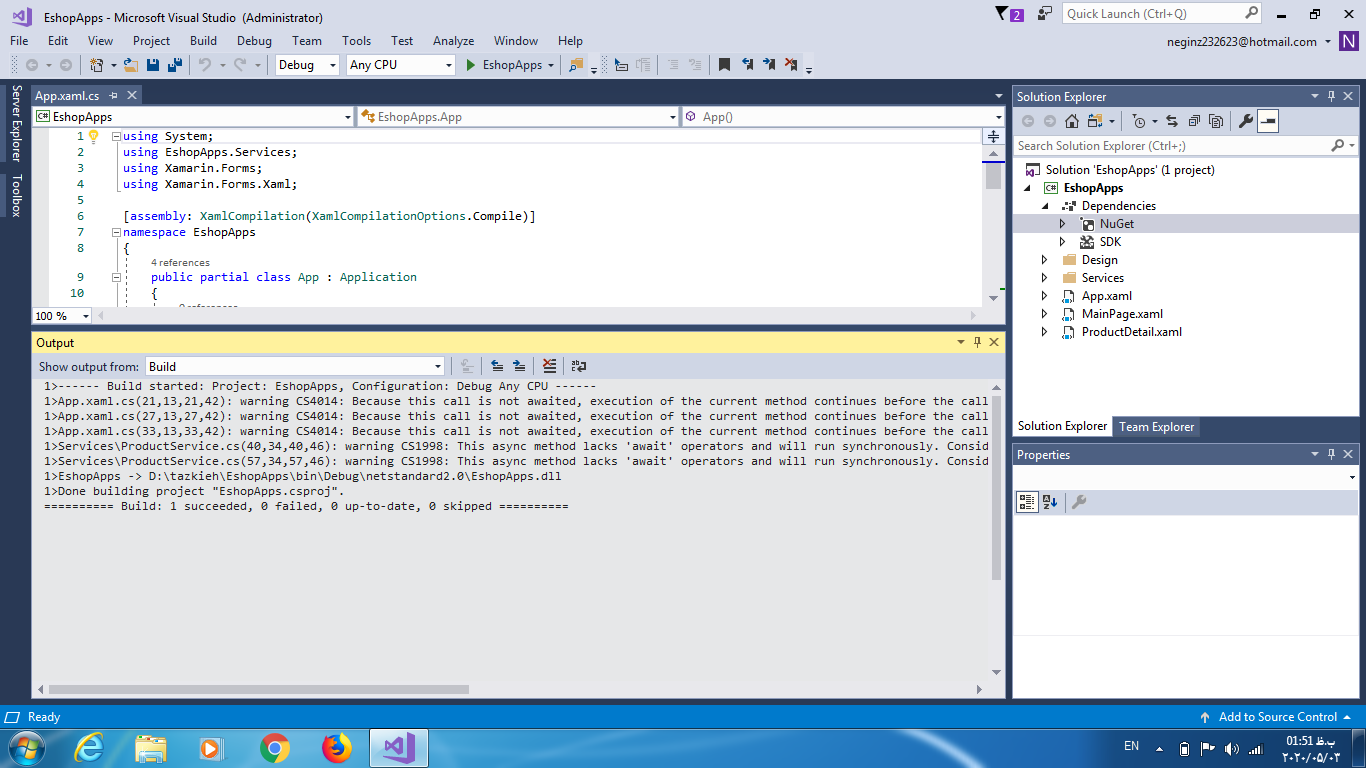Open the notifications flag icon
The height and width of the screenshot is (768, 1366).
pyautogui.click(x=1010, y=13)
